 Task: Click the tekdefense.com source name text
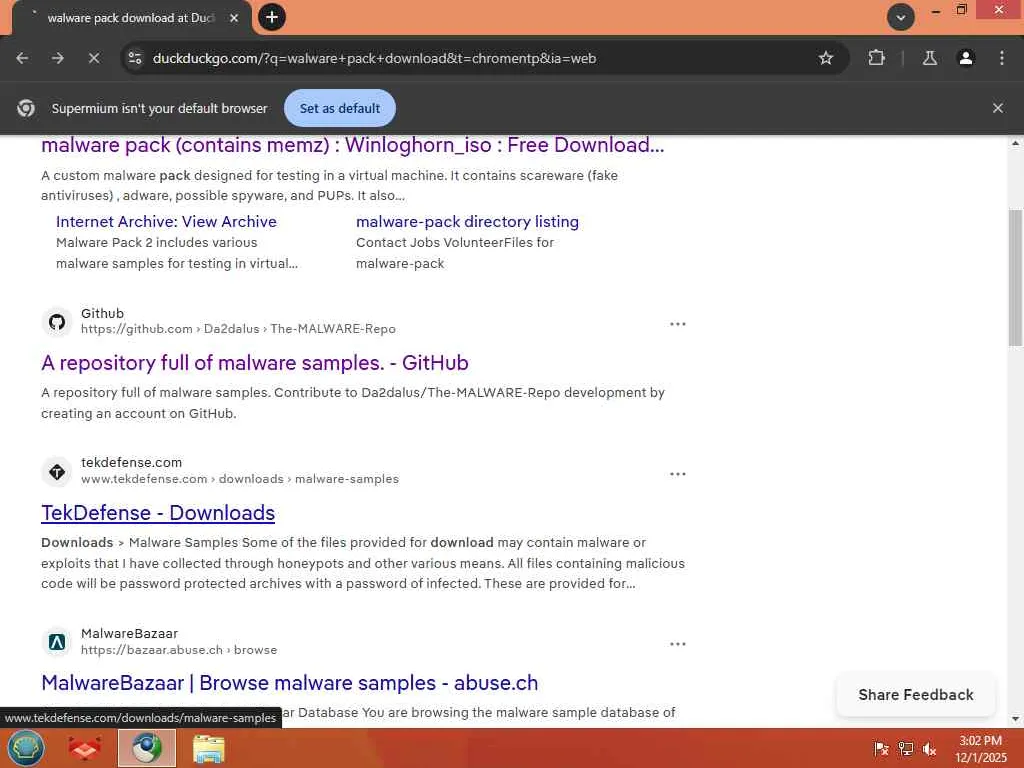[x=131, y=462]
